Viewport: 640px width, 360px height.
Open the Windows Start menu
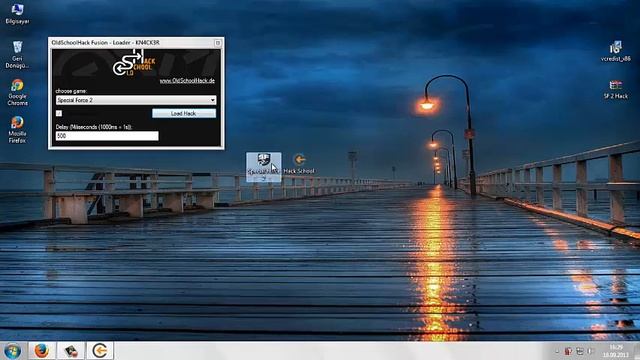coord(13,351)
